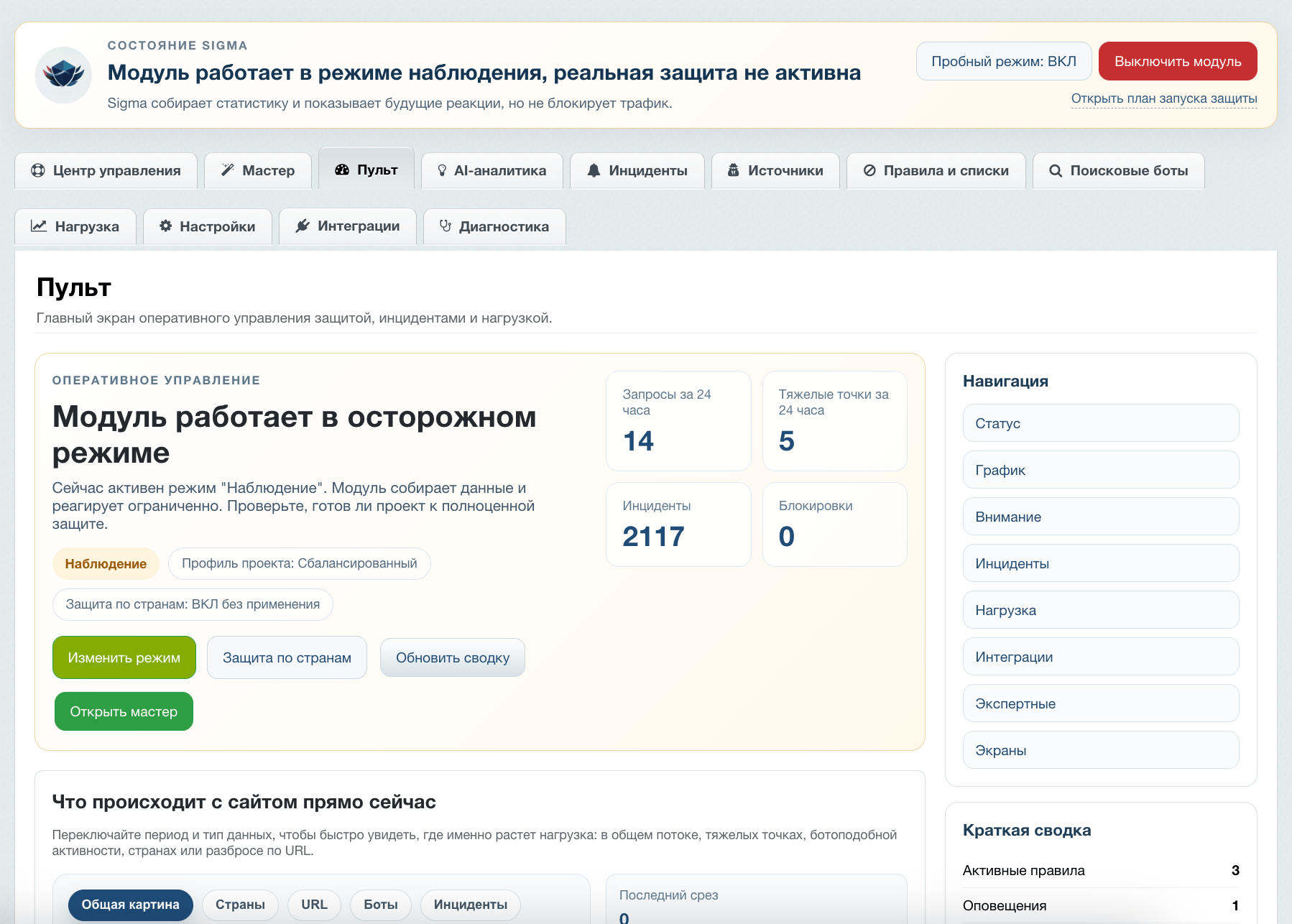Screen dimensions: 1292x924
Task: Open the Центр управления tab
Action: coord(106,170)
